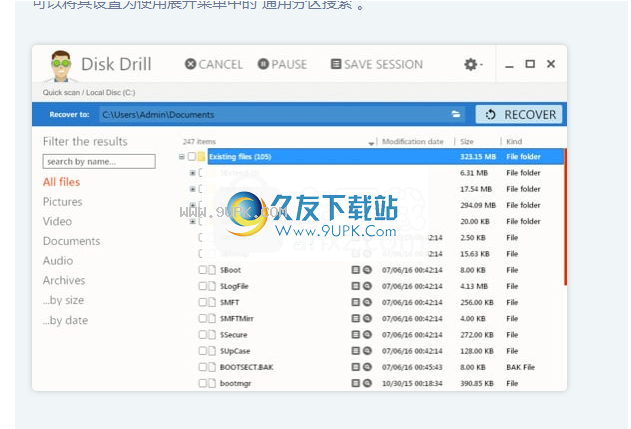Expand the 17.54 MB subfolder node
Image resolution: width=631 pixels, height=429 pixels.
[193, 189]
